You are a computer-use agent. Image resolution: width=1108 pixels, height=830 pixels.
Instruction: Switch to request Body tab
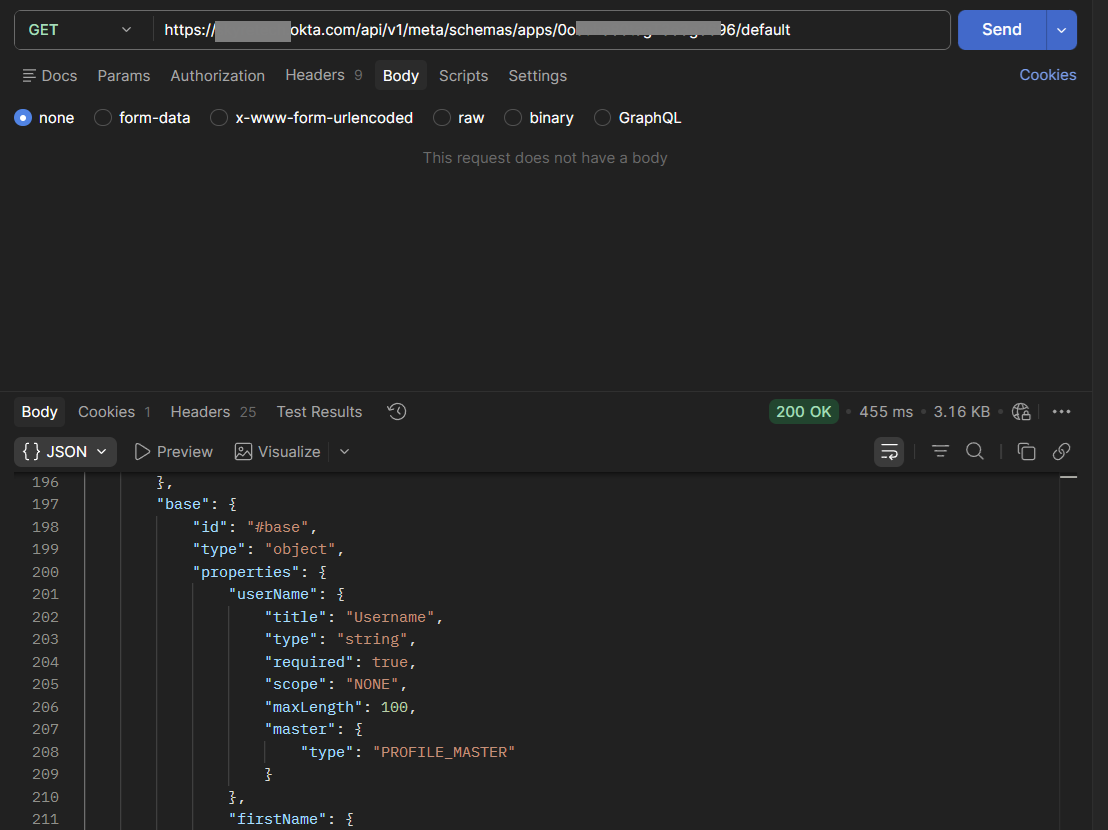coord(401,76)
